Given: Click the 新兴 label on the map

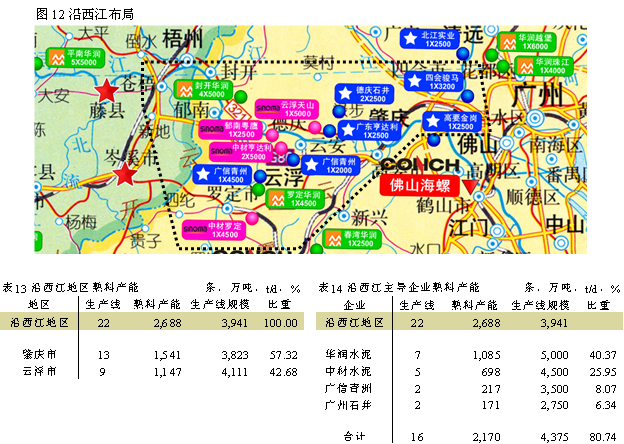Looking at the screenshot, I should pyautogui.click(x=369, y=217).
